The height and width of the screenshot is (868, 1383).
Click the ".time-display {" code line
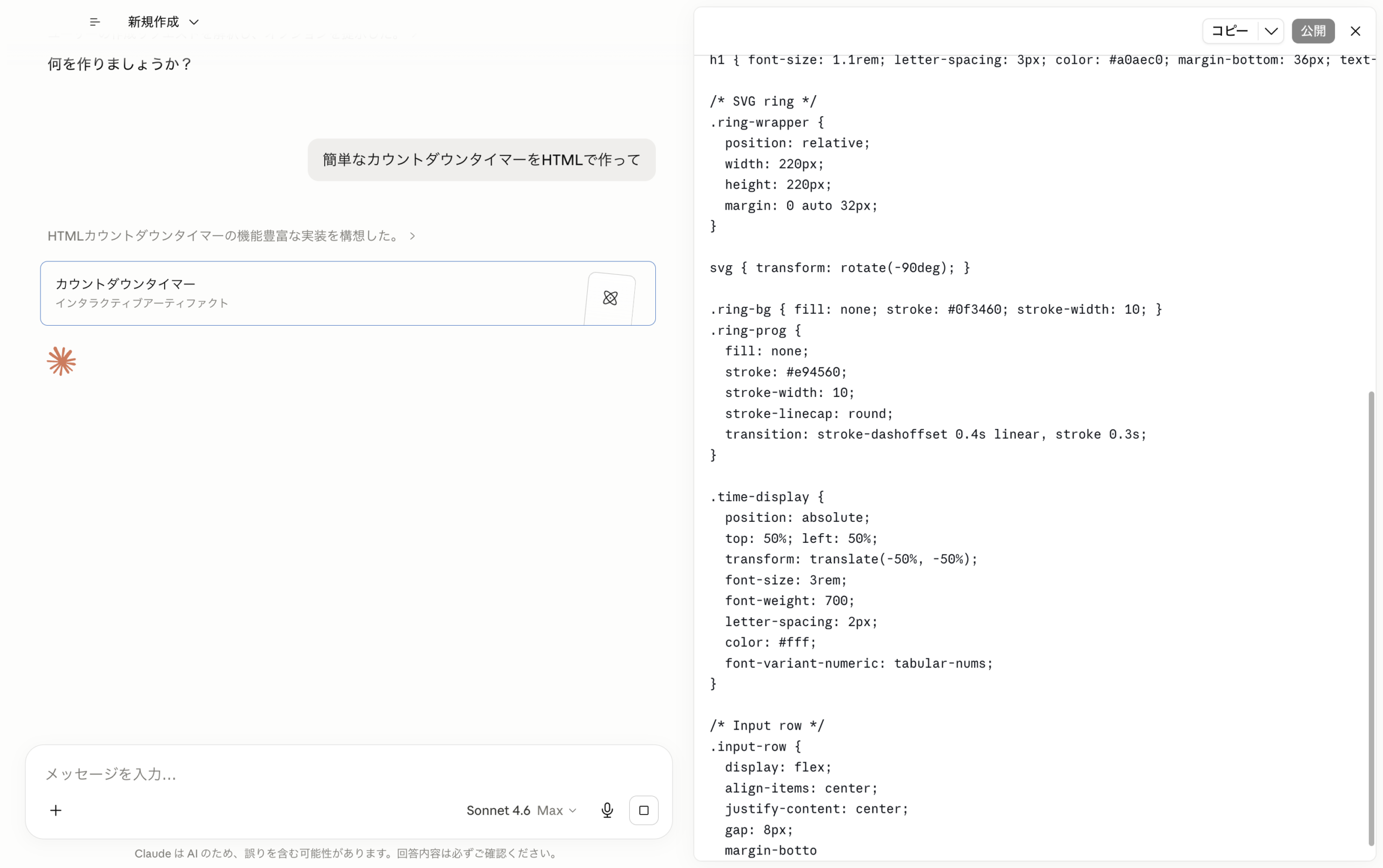[767, 497]
